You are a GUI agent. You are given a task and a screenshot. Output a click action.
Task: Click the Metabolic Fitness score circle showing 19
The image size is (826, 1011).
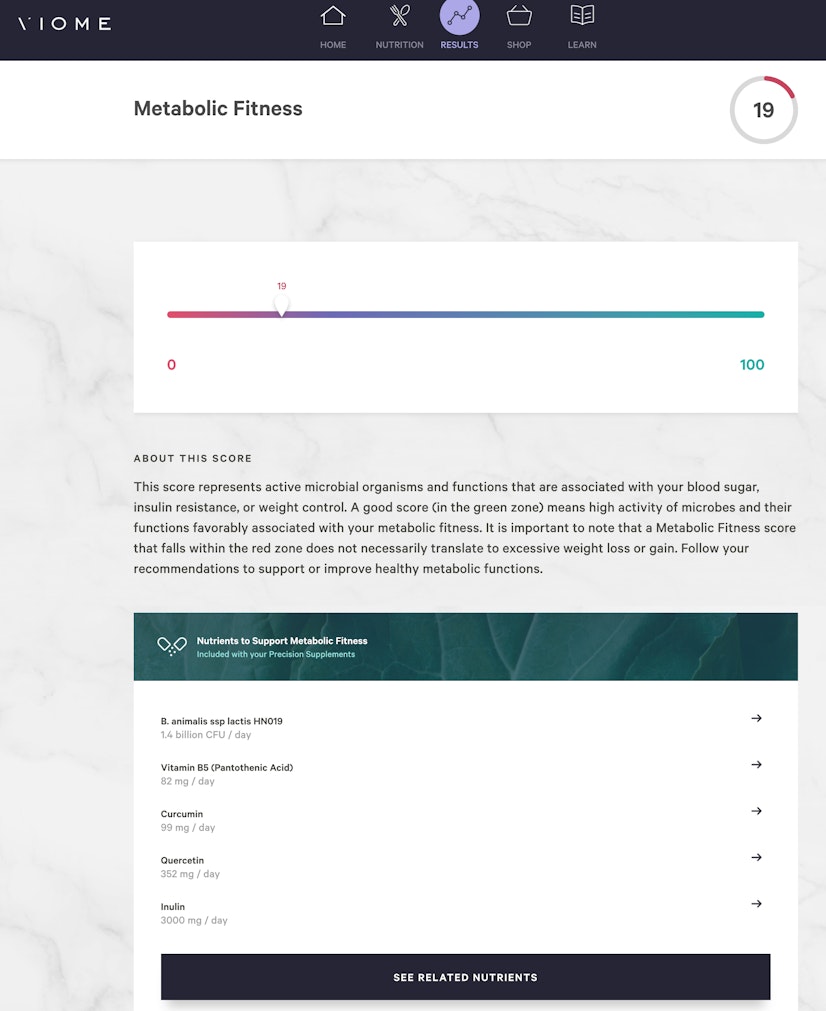[763, 109]
